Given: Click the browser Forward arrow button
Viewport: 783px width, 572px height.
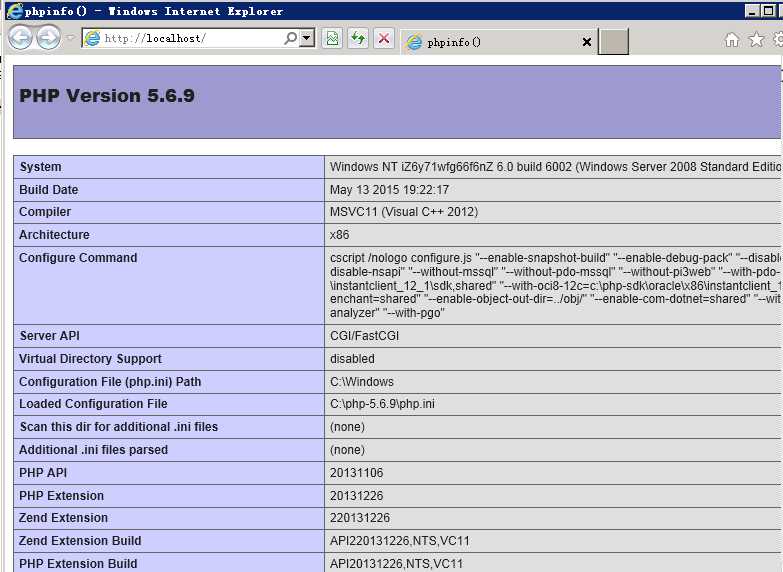Looking at the screenshot, I should pos(48,38).
